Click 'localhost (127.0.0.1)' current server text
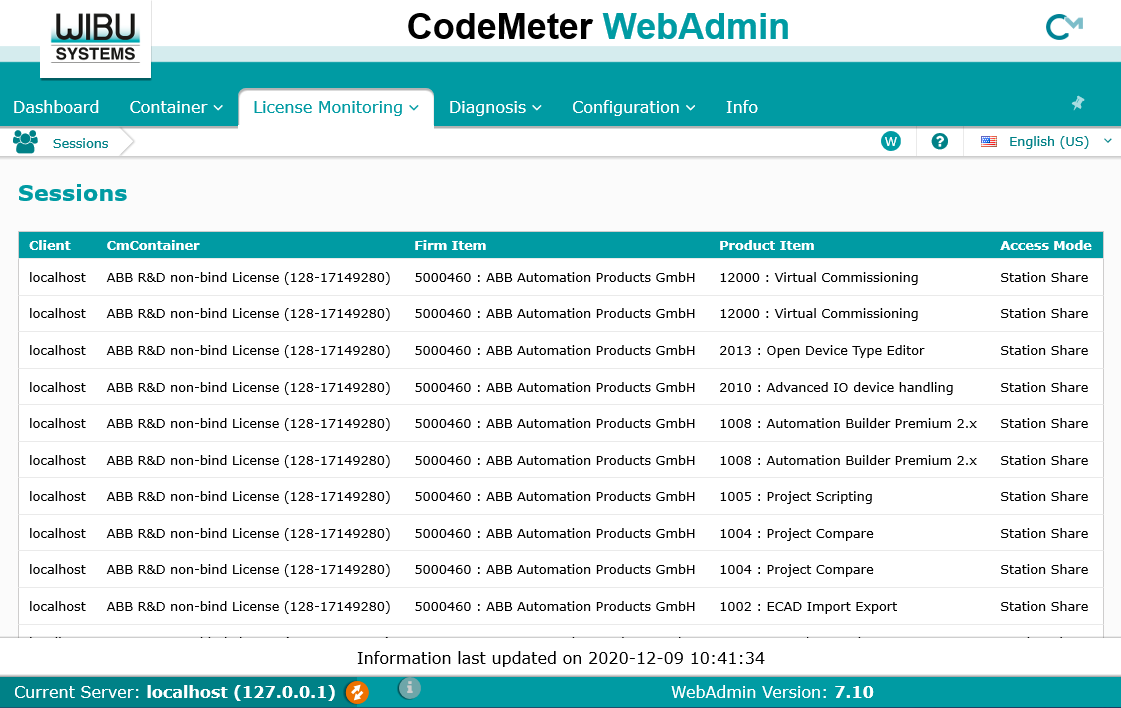The image size is (1121, 708). (x=241, y=692)
